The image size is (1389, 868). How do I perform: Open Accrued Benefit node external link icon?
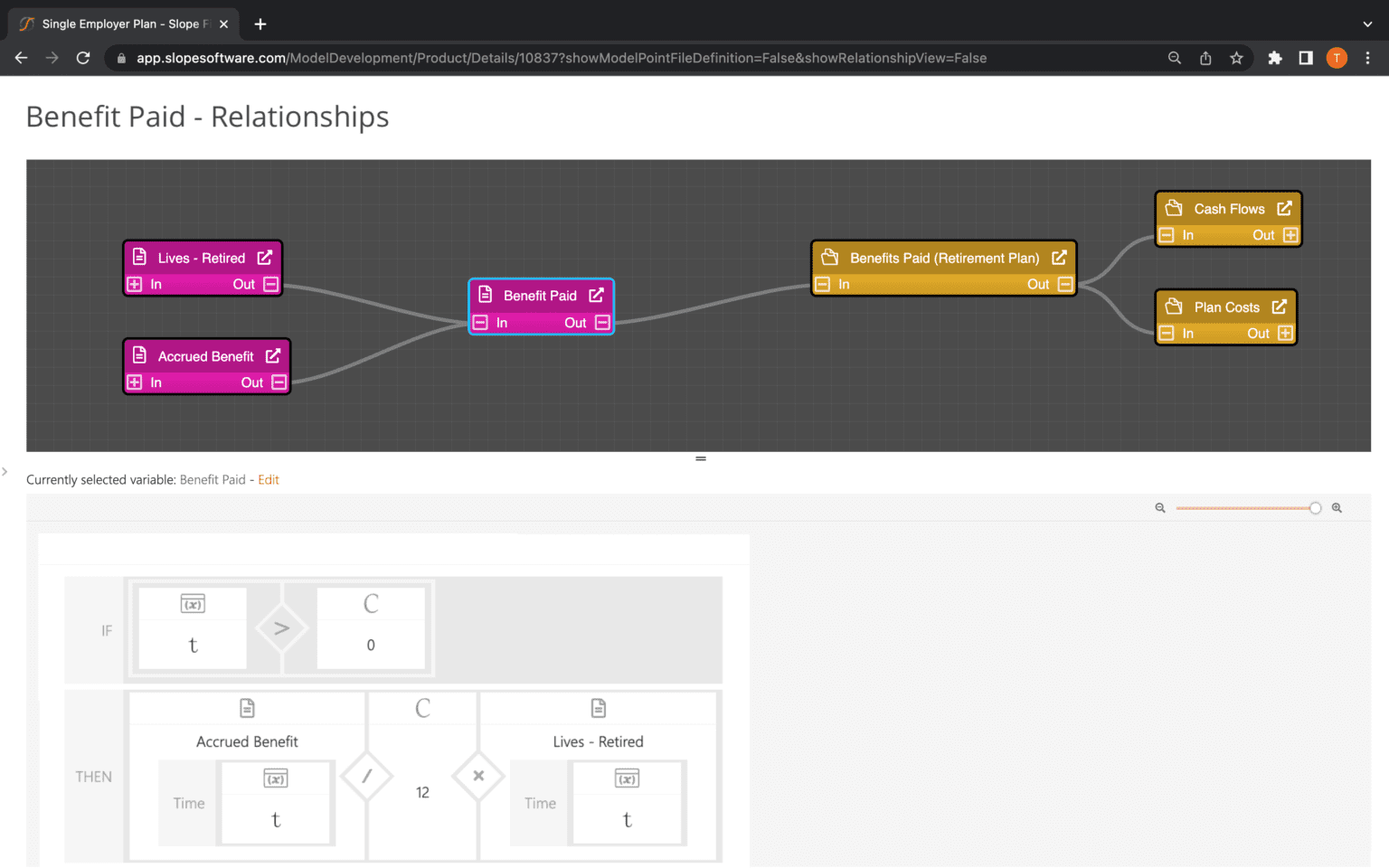273,356
